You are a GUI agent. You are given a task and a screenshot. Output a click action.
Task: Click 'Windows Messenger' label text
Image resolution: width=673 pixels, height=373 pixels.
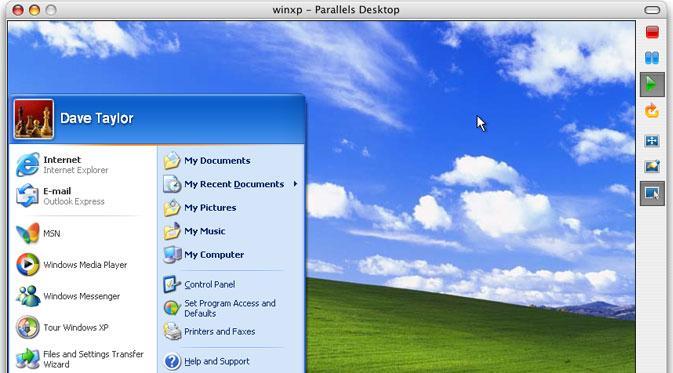point(82,296)
